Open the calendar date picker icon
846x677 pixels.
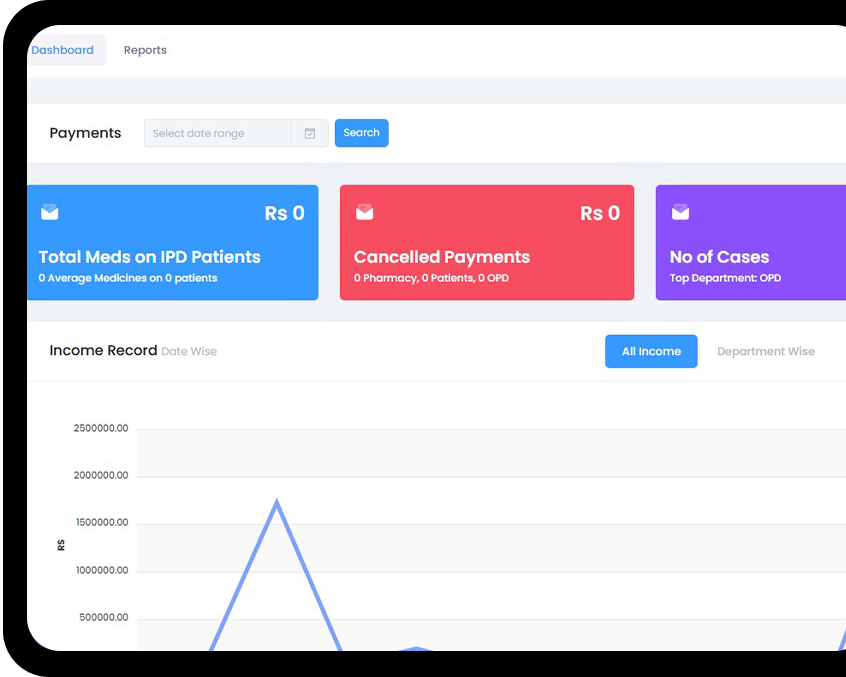coord(309,132)
